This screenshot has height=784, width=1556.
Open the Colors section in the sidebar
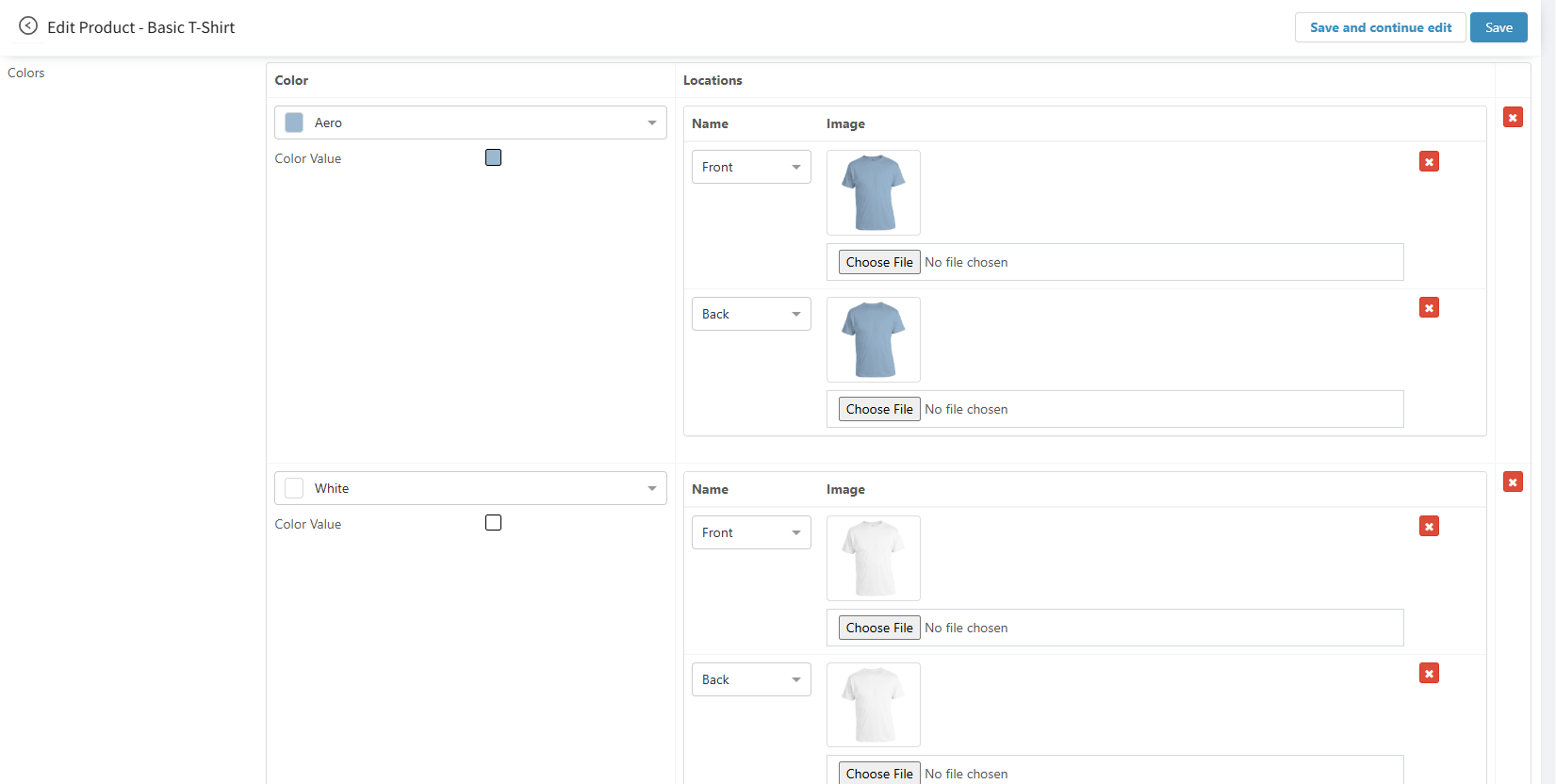(26, 73)
